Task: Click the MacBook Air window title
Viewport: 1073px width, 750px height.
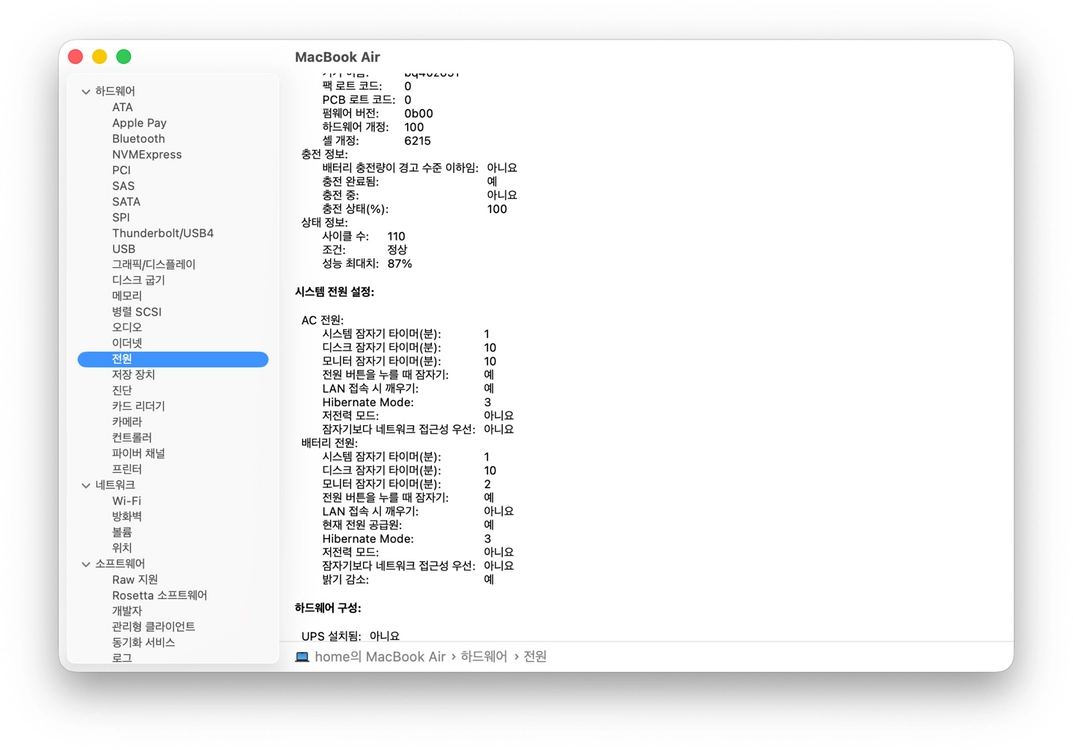Action: 337,57
